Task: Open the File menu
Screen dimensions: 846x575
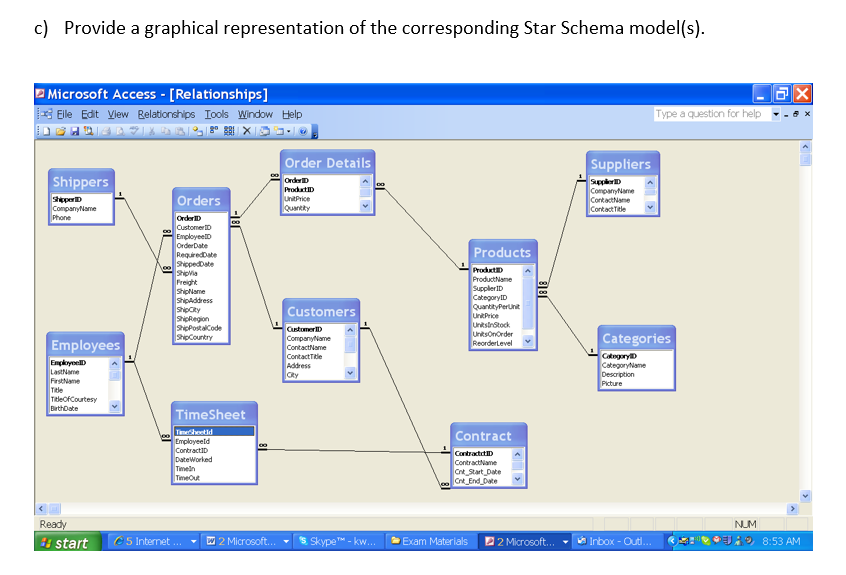Action: (64, 114)
